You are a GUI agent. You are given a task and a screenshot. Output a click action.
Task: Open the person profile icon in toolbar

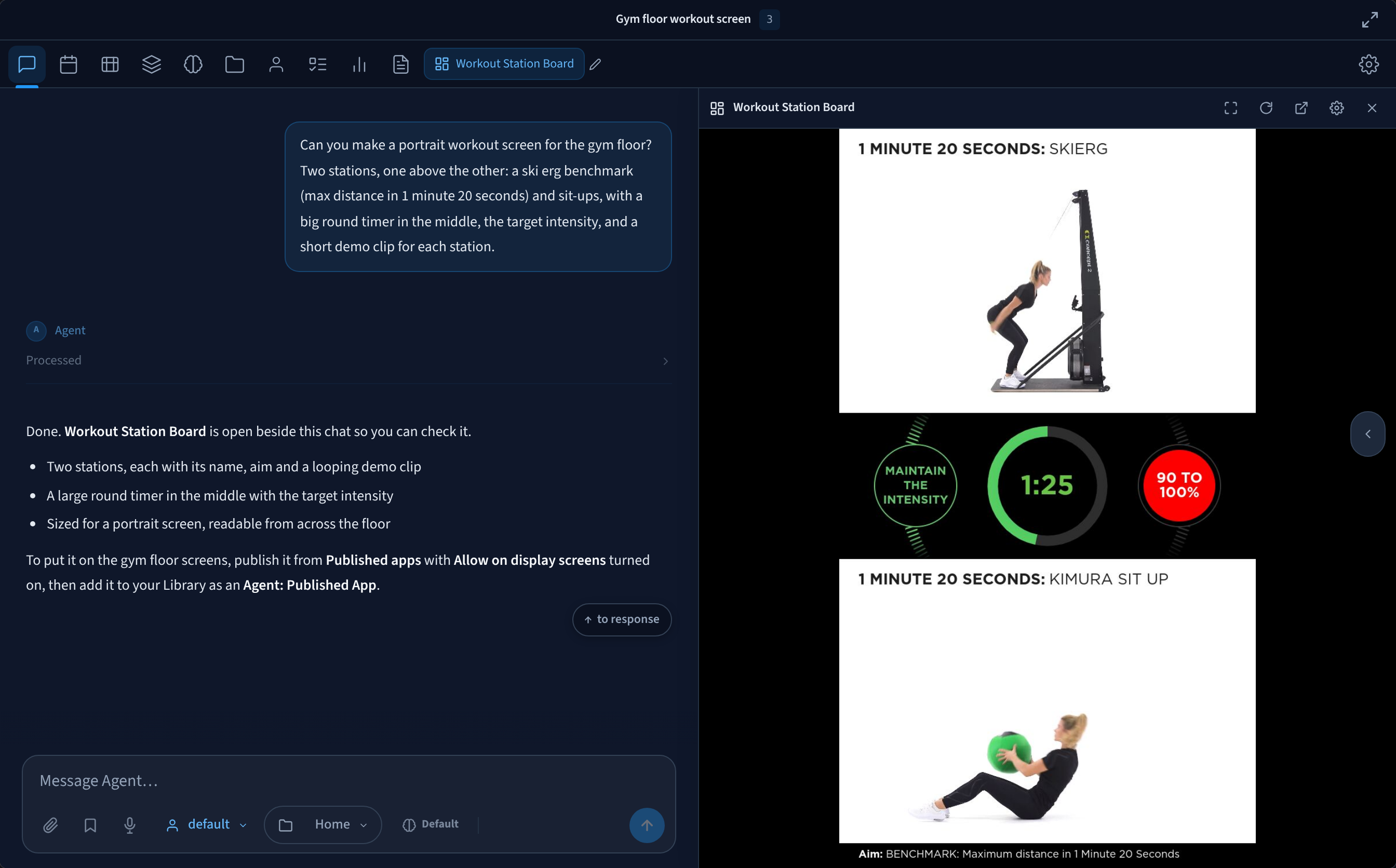276,64
